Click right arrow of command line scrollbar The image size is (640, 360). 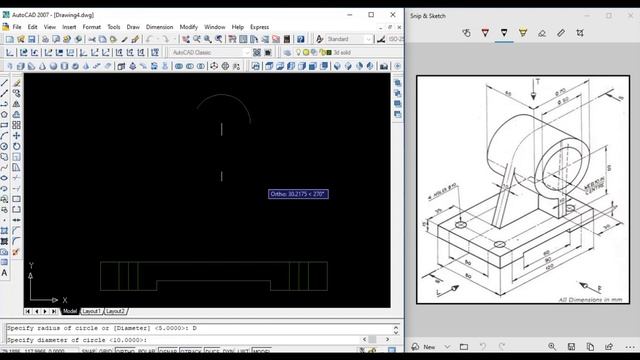point(387,340)
